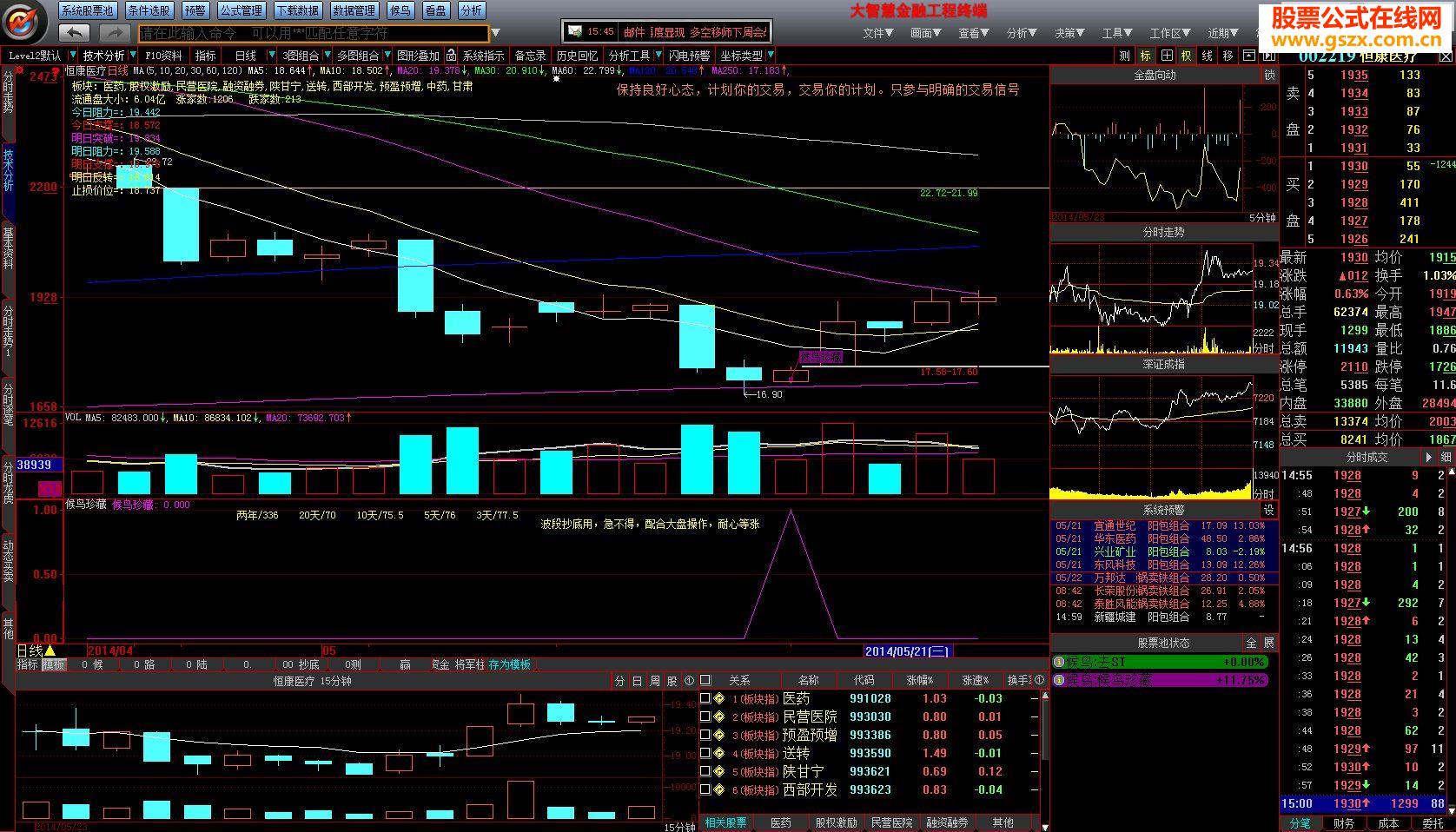Viewport: 1456px width, 832px height.
Task: Tick the checkbox for 送转 row
Action: click(705, 753)
